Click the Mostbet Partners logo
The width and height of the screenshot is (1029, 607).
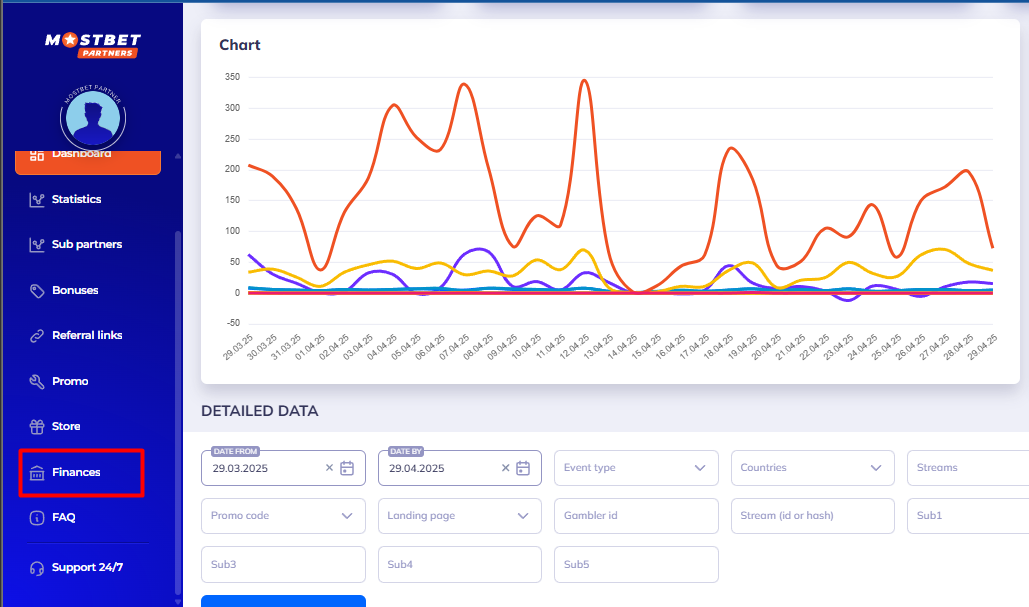92,44
